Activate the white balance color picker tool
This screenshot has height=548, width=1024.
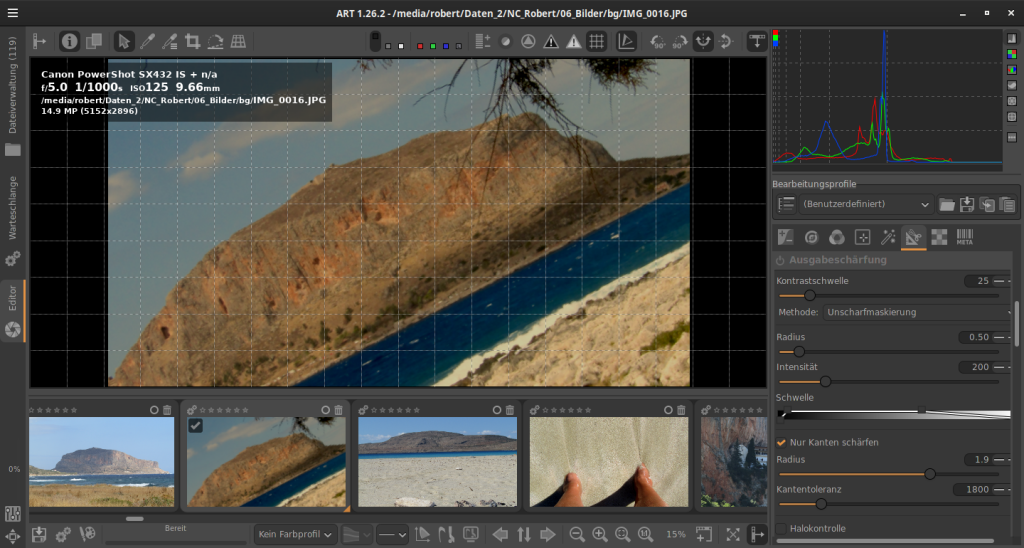(146, 41)
